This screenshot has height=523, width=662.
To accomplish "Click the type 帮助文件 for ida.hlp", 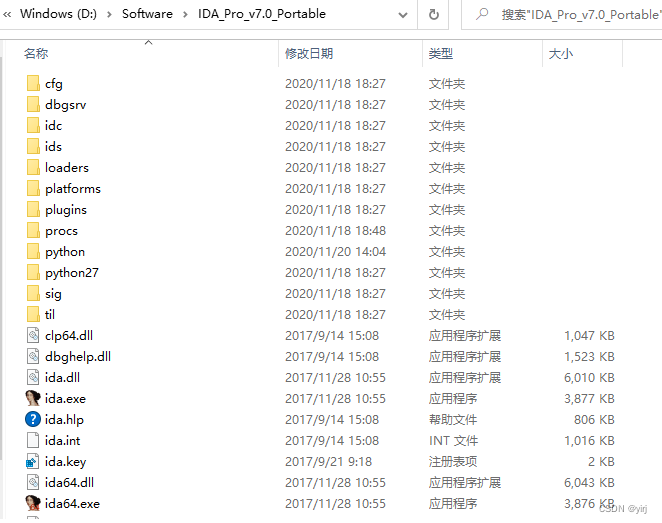I will pyautogui.click(x=453, y=420).
